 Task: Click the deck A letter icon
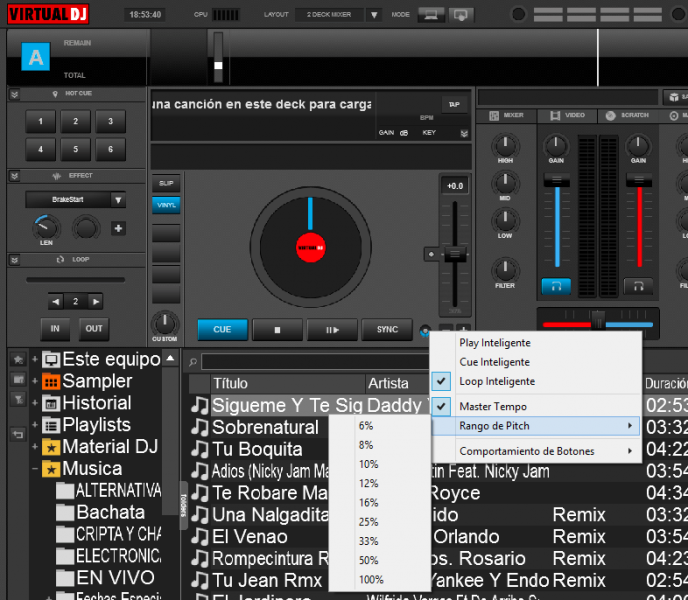pos(36,57)
